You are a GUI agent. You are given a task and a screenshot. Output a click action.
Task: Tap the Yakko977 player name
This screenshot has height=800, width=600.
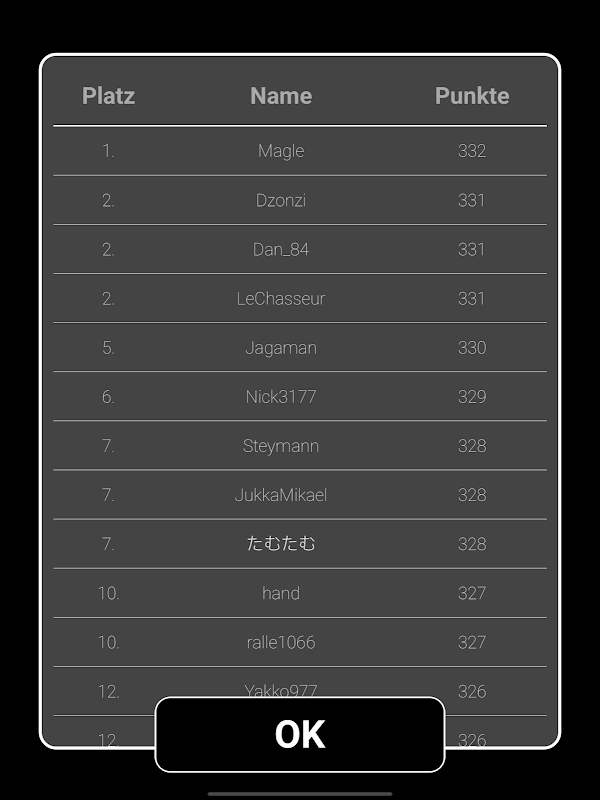point(281,689)
